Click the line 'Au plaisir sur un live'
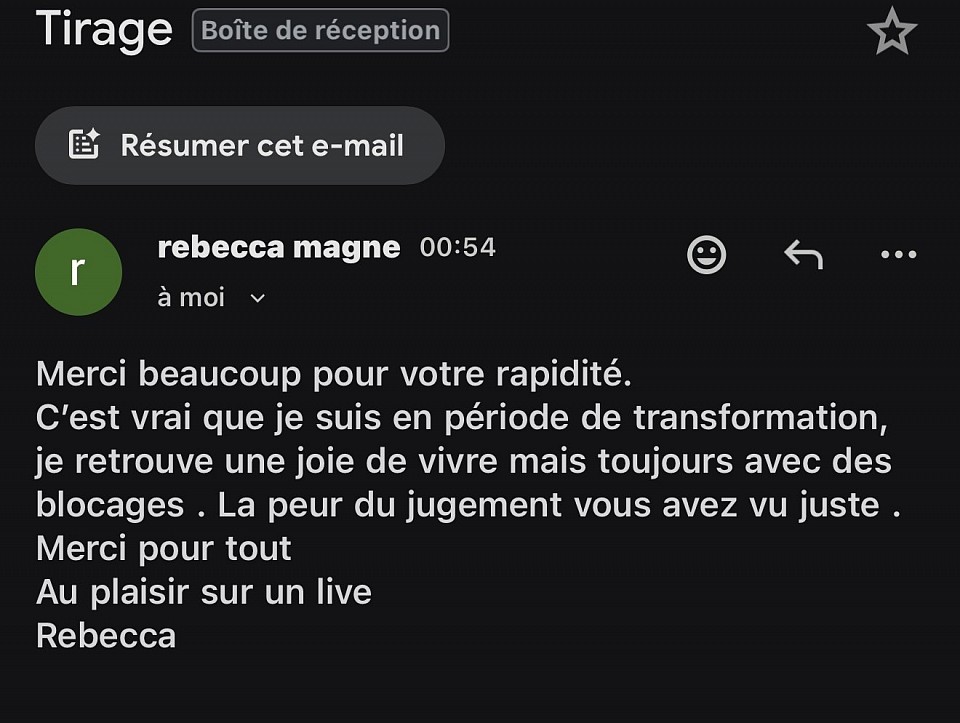The height and width of the screenshot is (723, 960). 204,592
